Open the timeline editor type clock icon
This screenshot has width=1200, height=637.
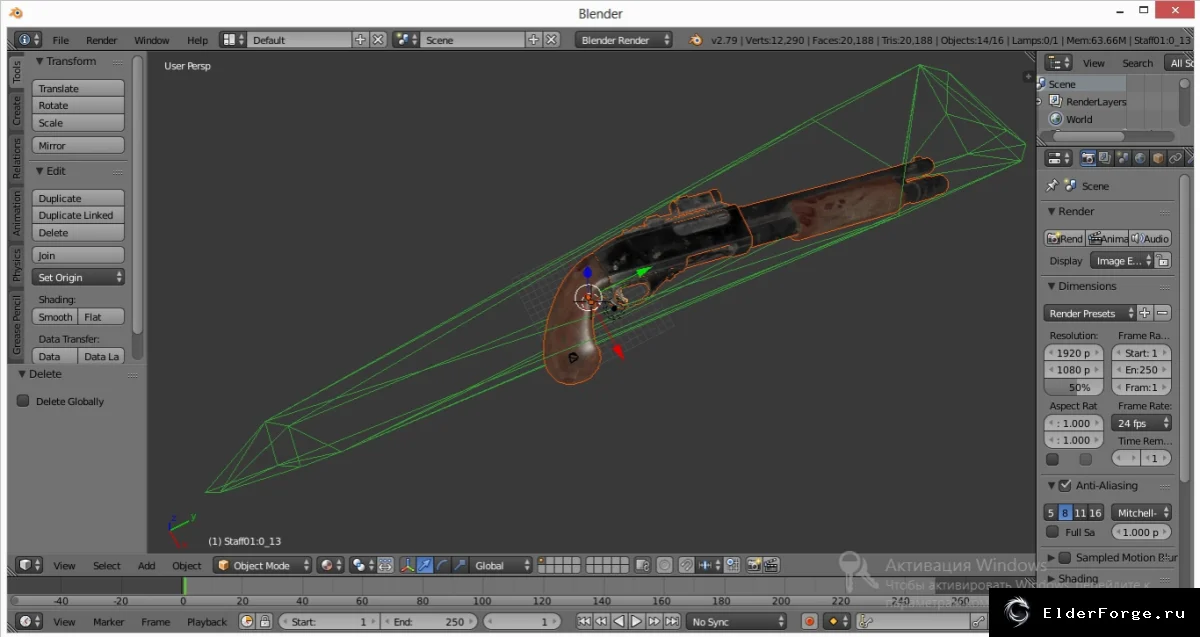coord(30,621)
